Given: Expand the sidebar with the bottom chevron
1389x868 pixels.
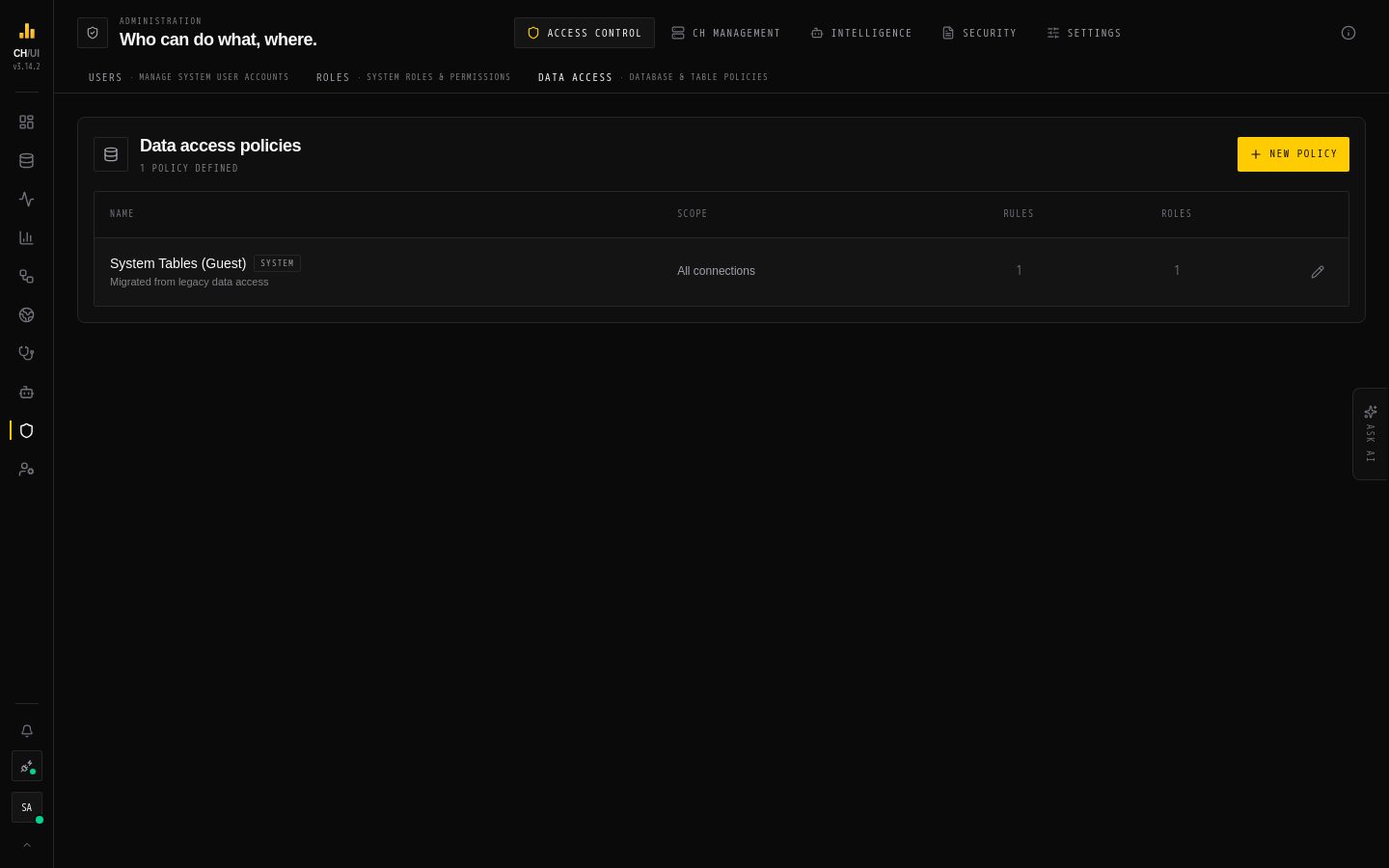Looking at the screenshot, I should [x=27, y=845].
